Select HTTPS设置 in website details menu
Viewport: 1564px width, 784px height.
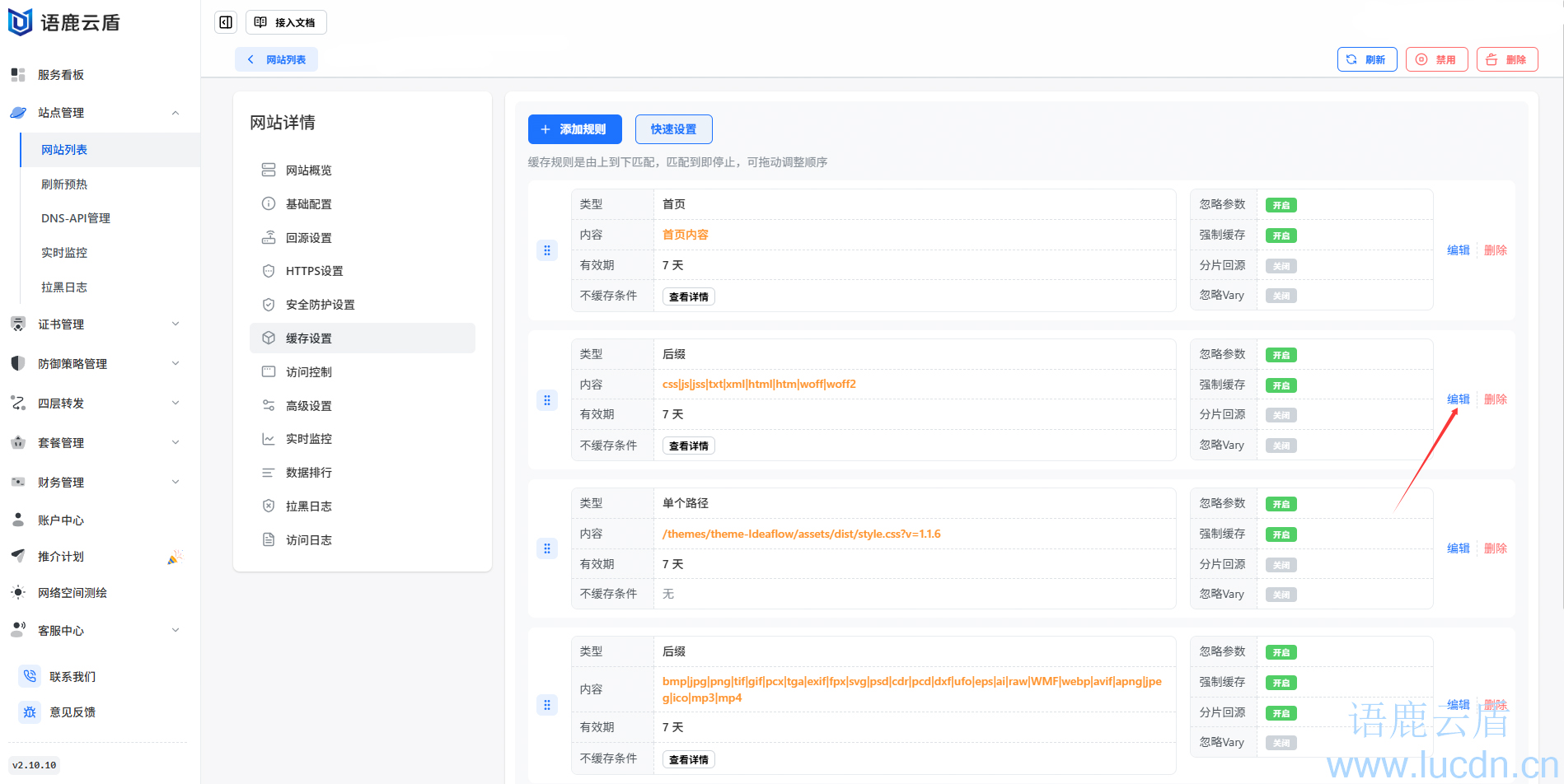click(314, 271)
